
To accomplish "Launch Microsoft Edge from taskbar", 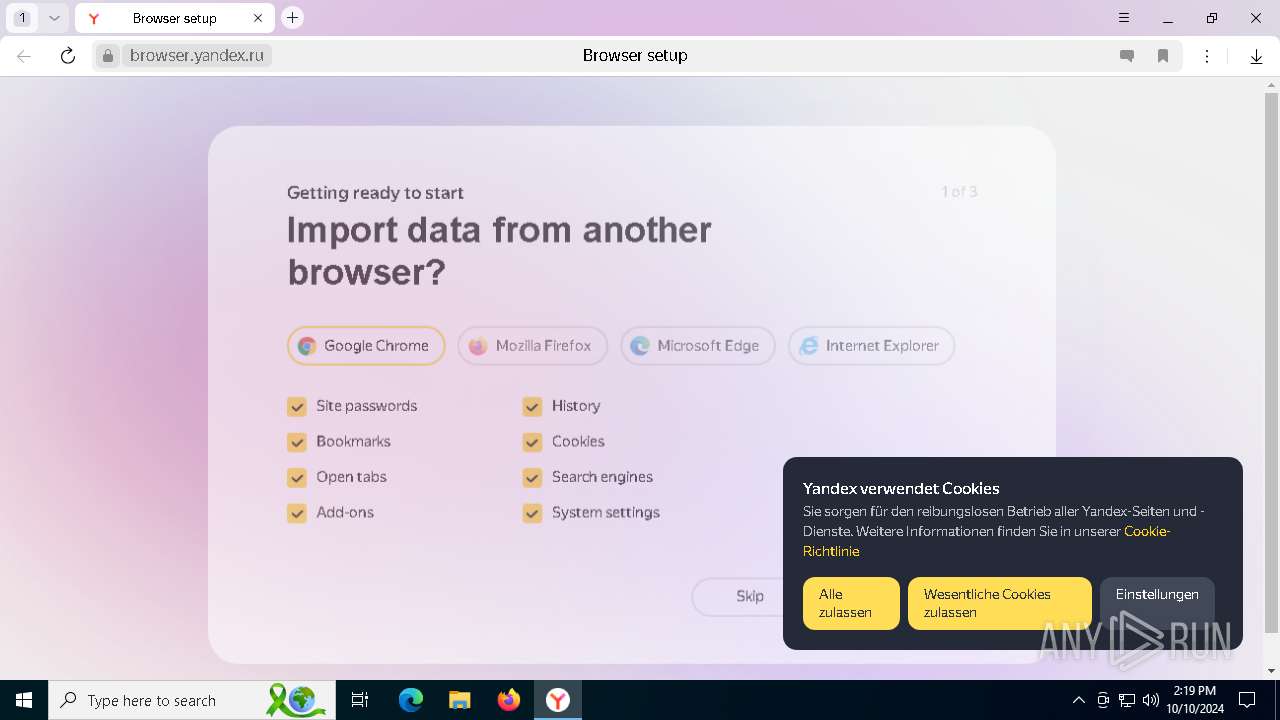I will point(411,700).
